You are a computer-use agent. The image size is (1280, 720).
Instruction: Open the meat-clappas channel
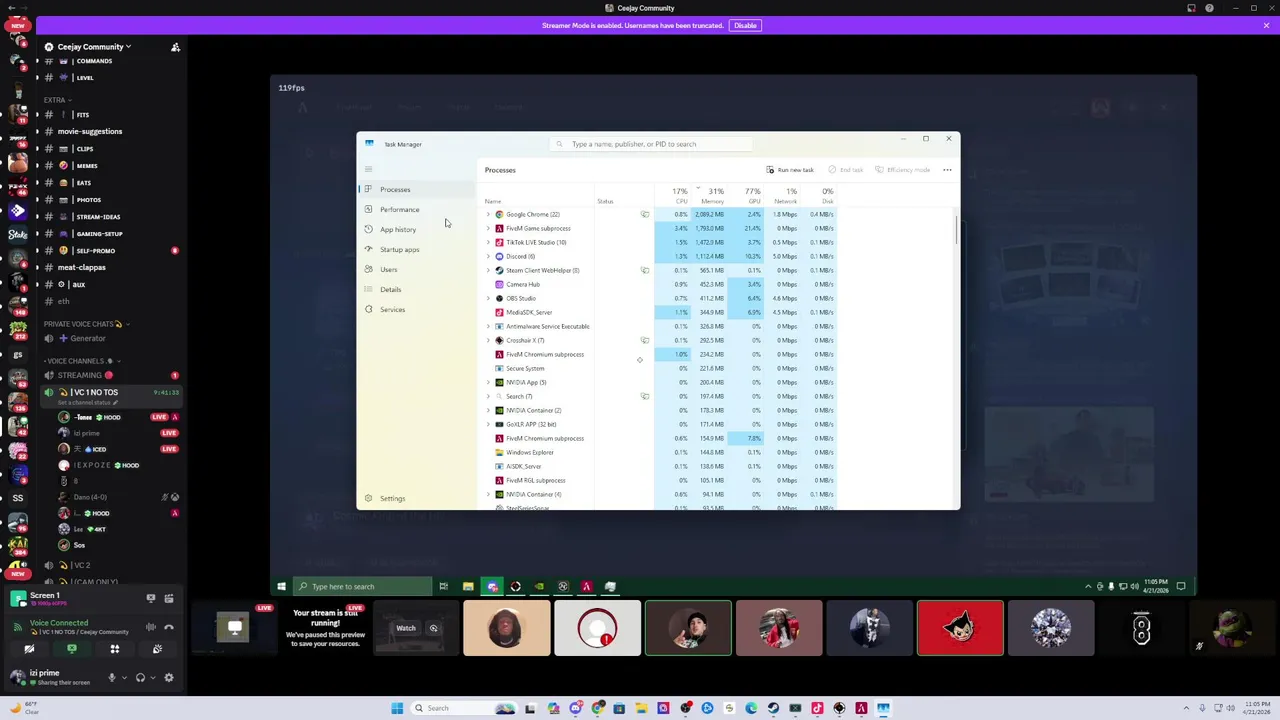coord(81,267)
